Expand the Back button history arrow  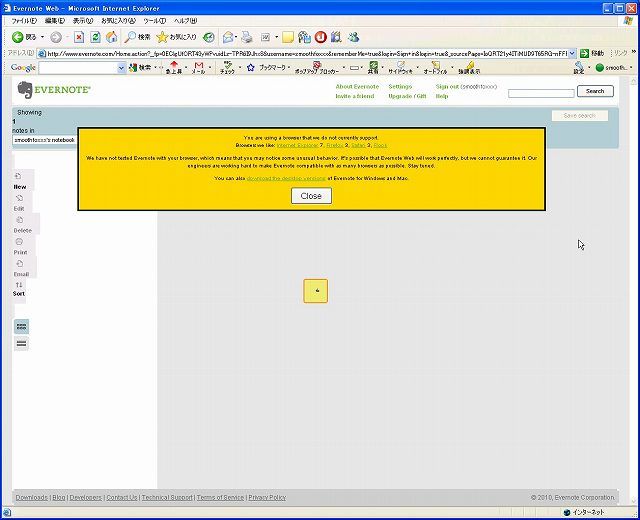point(42,37)
